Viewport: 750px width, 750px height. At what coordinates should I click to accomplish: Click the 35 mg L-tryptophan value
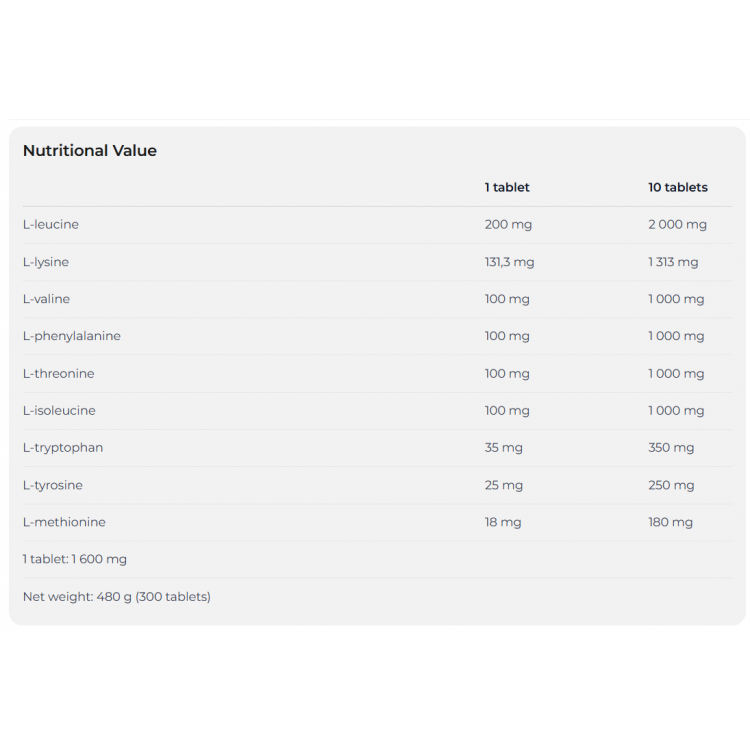click(504, 447)
